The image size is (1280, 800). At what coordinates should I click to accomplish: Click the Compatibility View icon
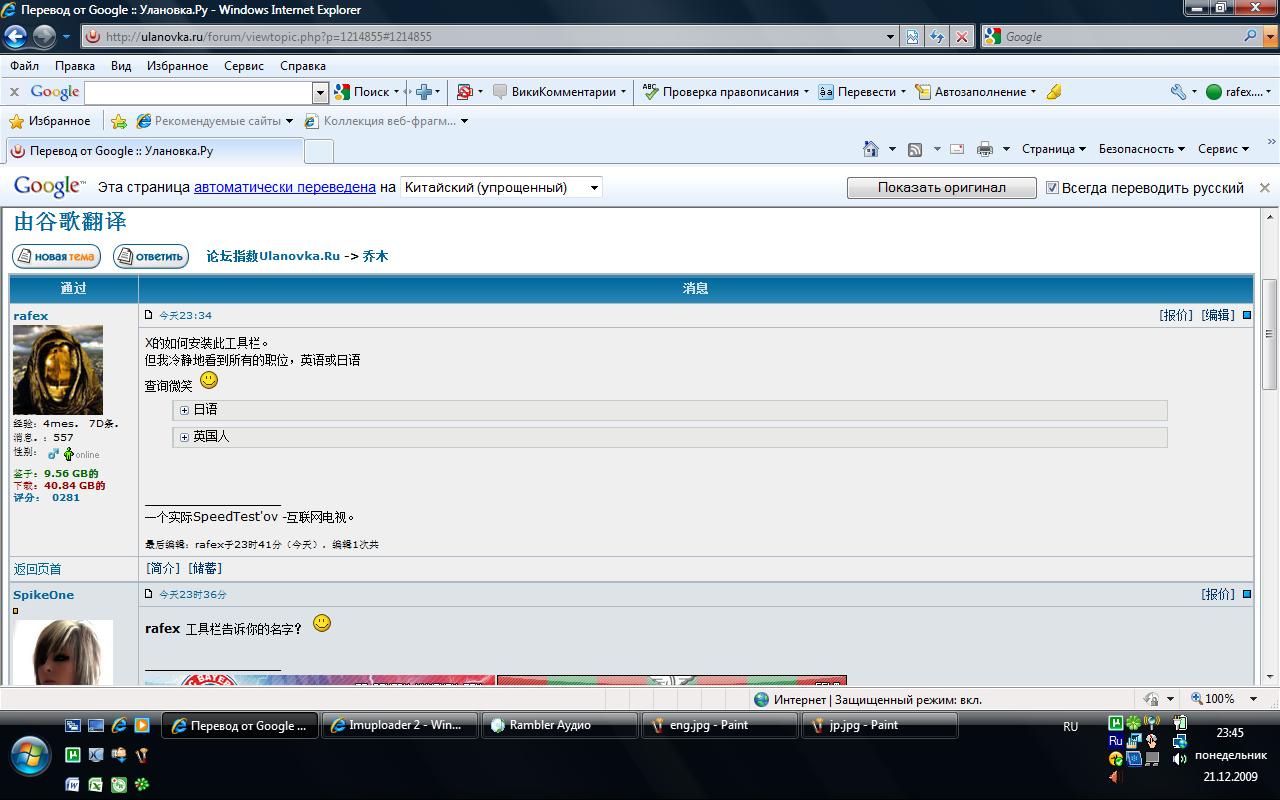point(912,37)
